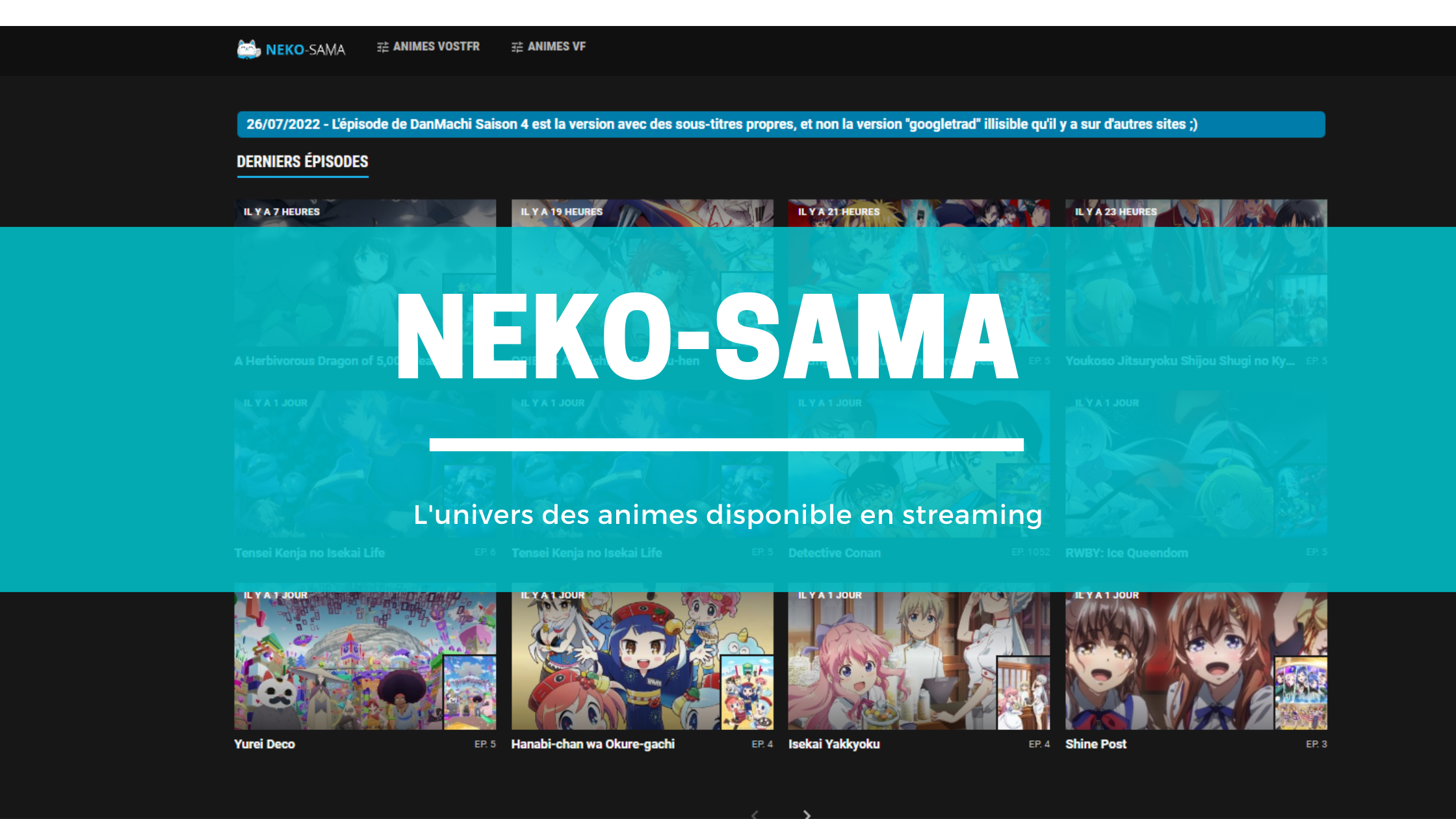Image resolution: width=1456 pixels, height=819 pixels.
Task: Click the Youkoso Jitsuryoku Shijou Shugi title
Action: (1180, 361)
